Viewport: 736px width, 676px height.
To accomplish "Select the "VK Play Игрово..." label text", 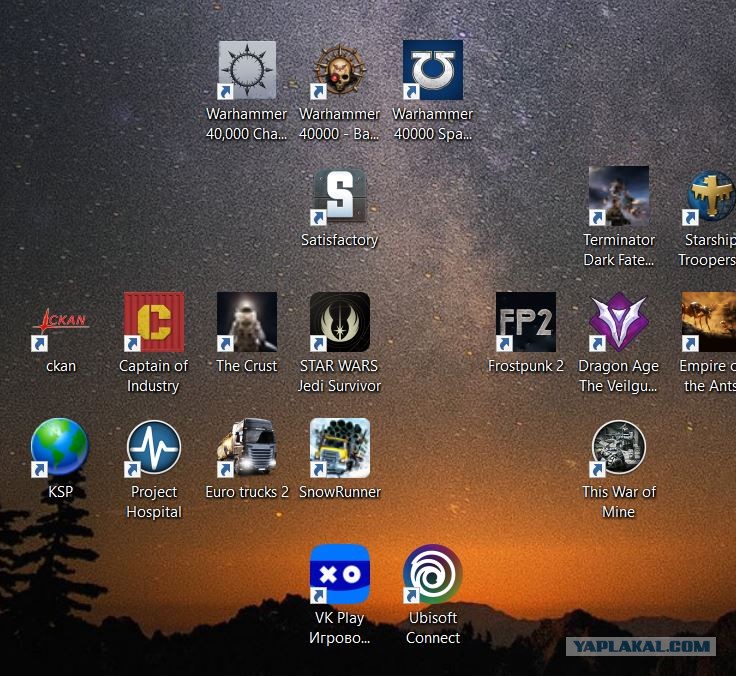I will (339, 628).
